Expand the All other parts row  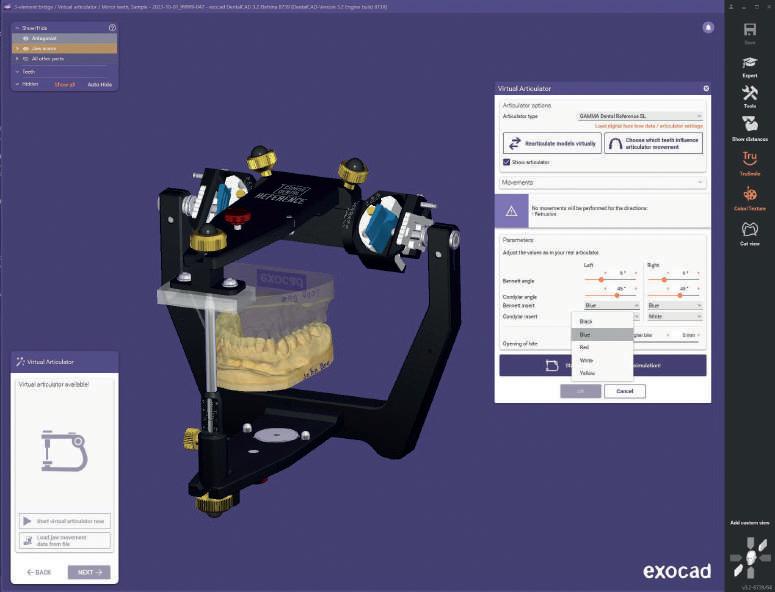pos(18,59)
